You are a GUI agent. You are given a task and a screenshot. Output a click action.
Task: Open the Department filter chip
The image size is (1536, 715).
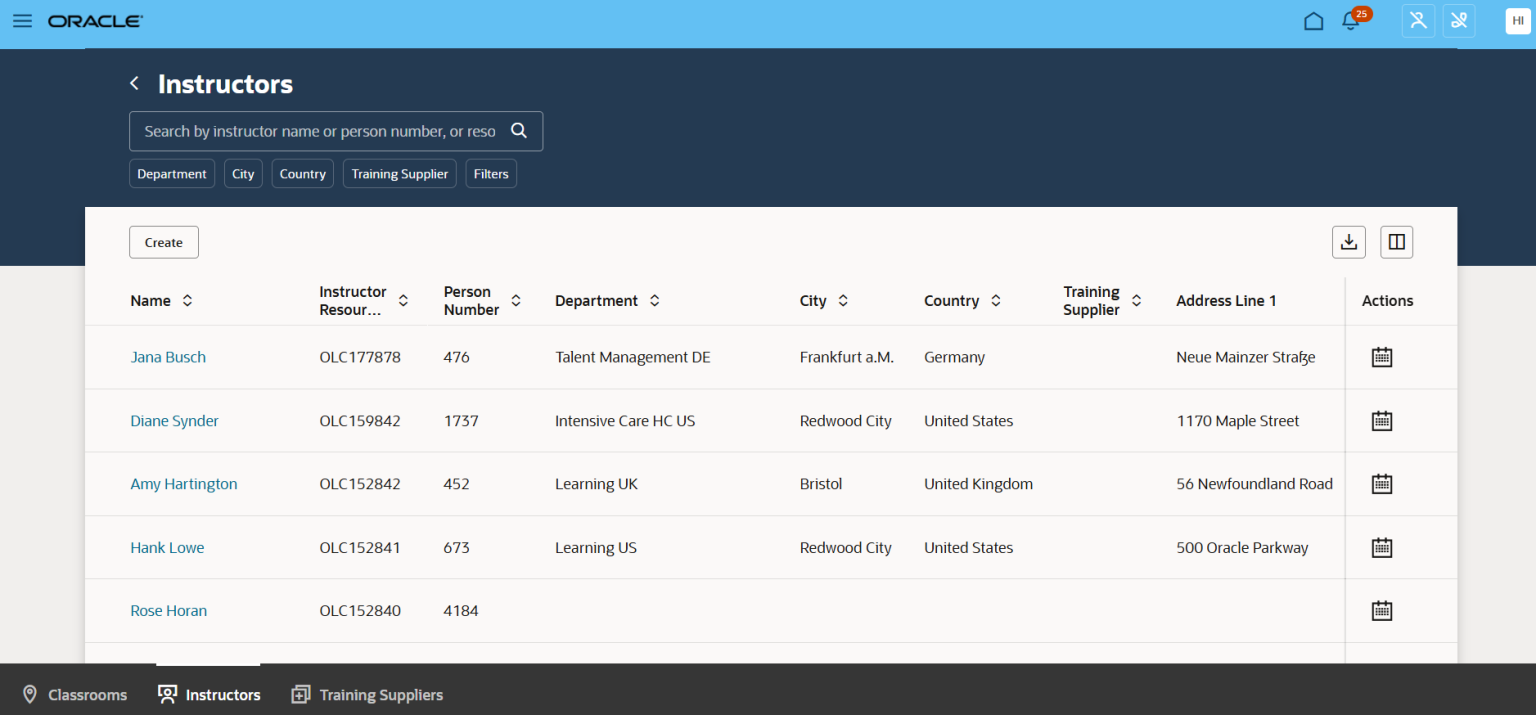[x=171, y=173]
